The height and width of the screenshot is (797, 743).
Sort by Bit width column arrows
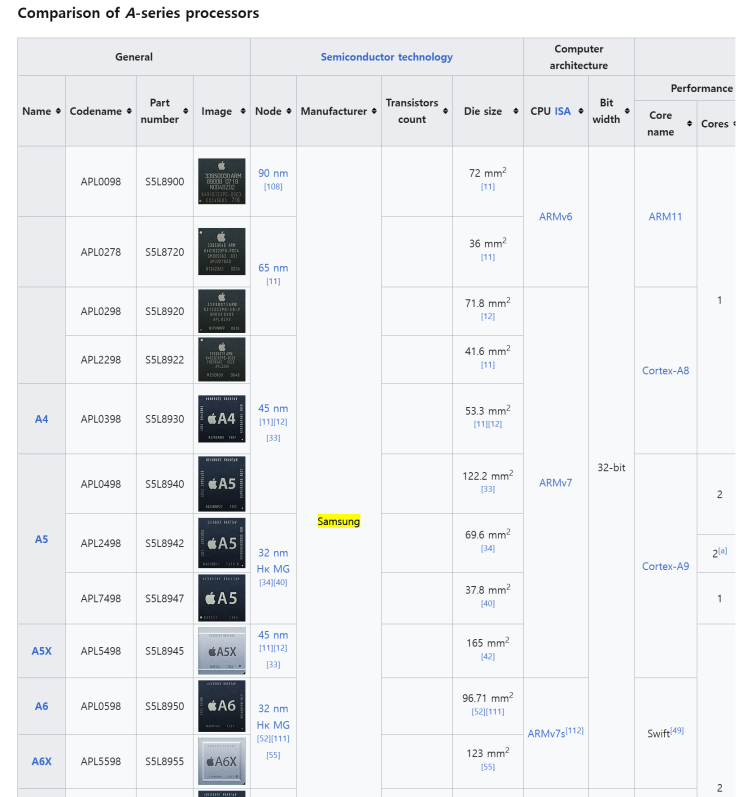coord(627,111)
